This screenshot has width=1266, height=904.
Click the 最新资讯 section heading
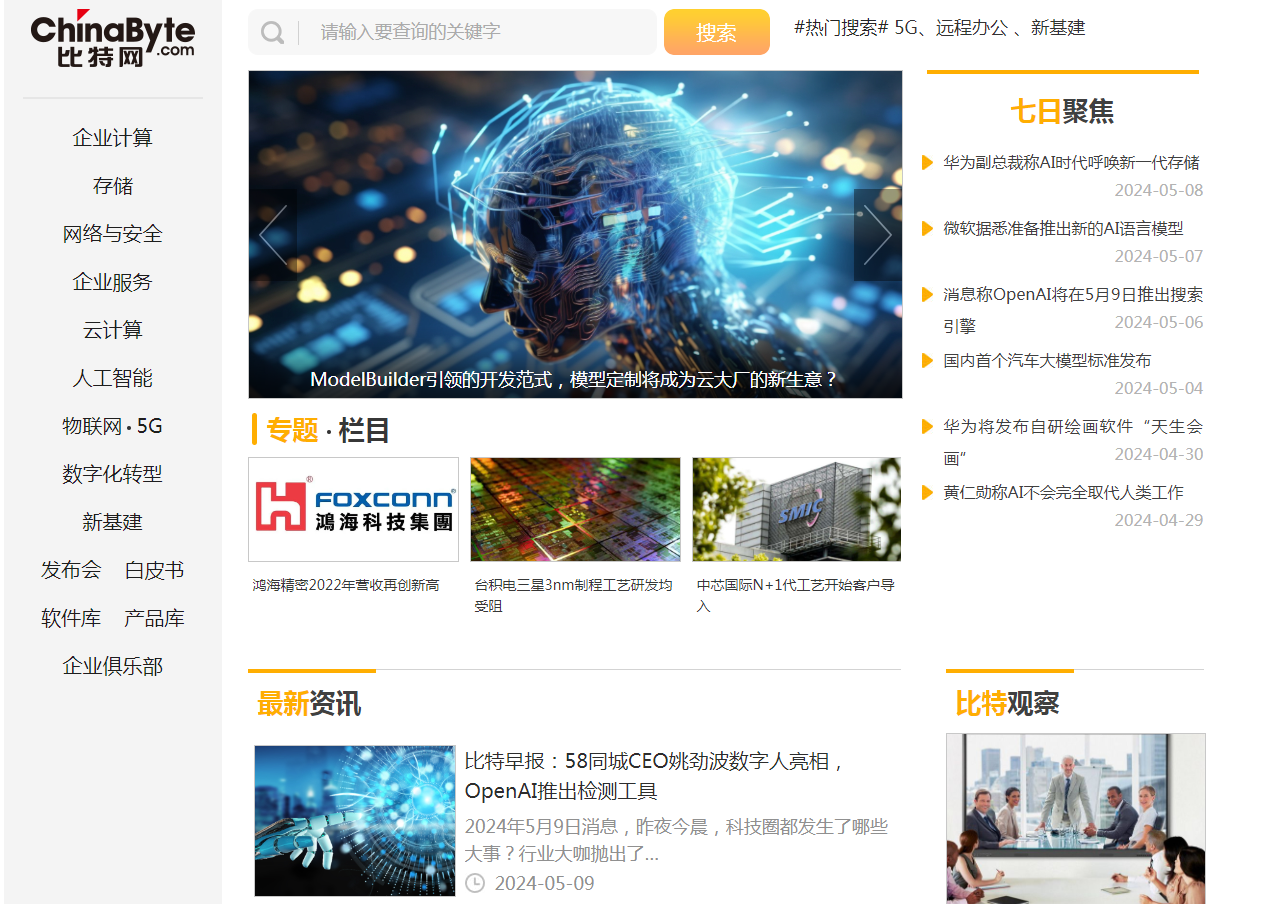point(309,703)
